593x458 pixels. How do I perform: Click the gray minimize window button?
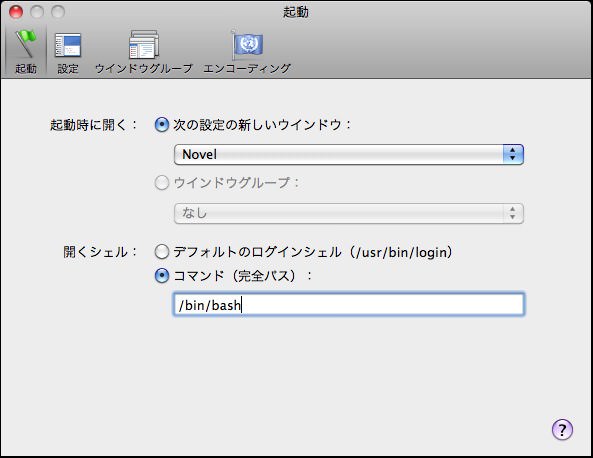[37, 12]
